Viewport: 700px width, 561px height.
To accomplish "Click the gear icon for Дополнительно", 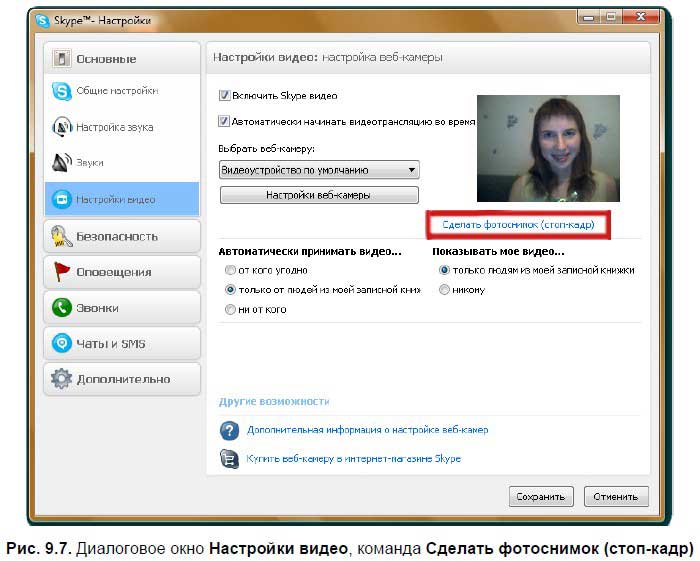I will point(62,379).
